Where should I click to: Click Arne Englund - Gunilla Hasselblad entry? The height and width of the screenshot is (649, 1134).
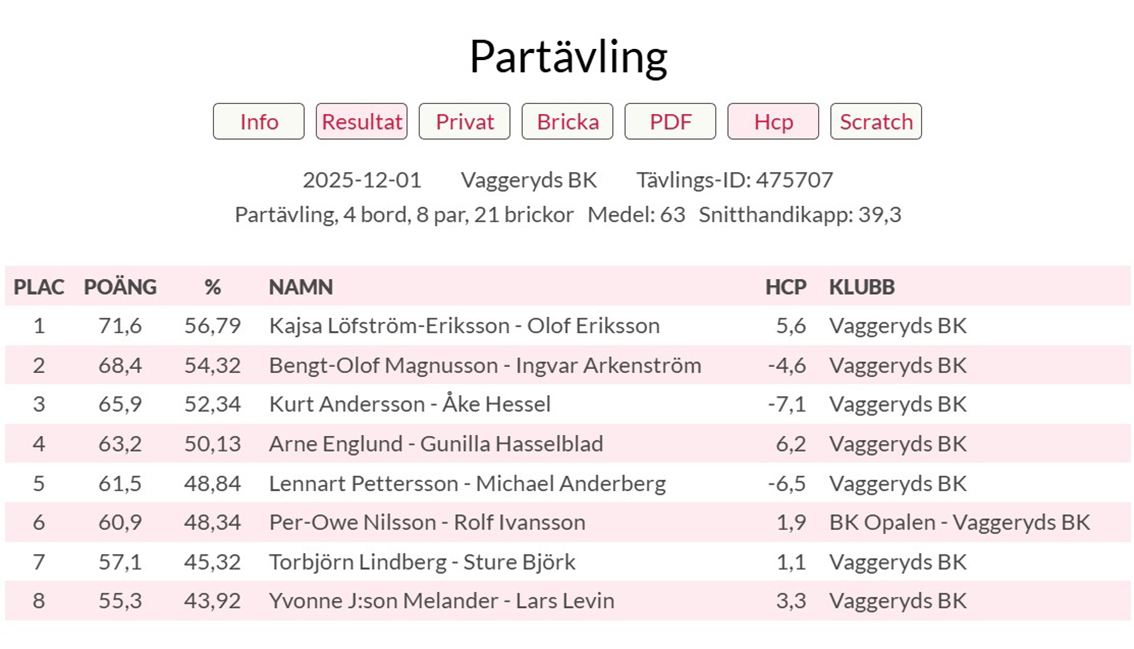click(x=436, y=444)
